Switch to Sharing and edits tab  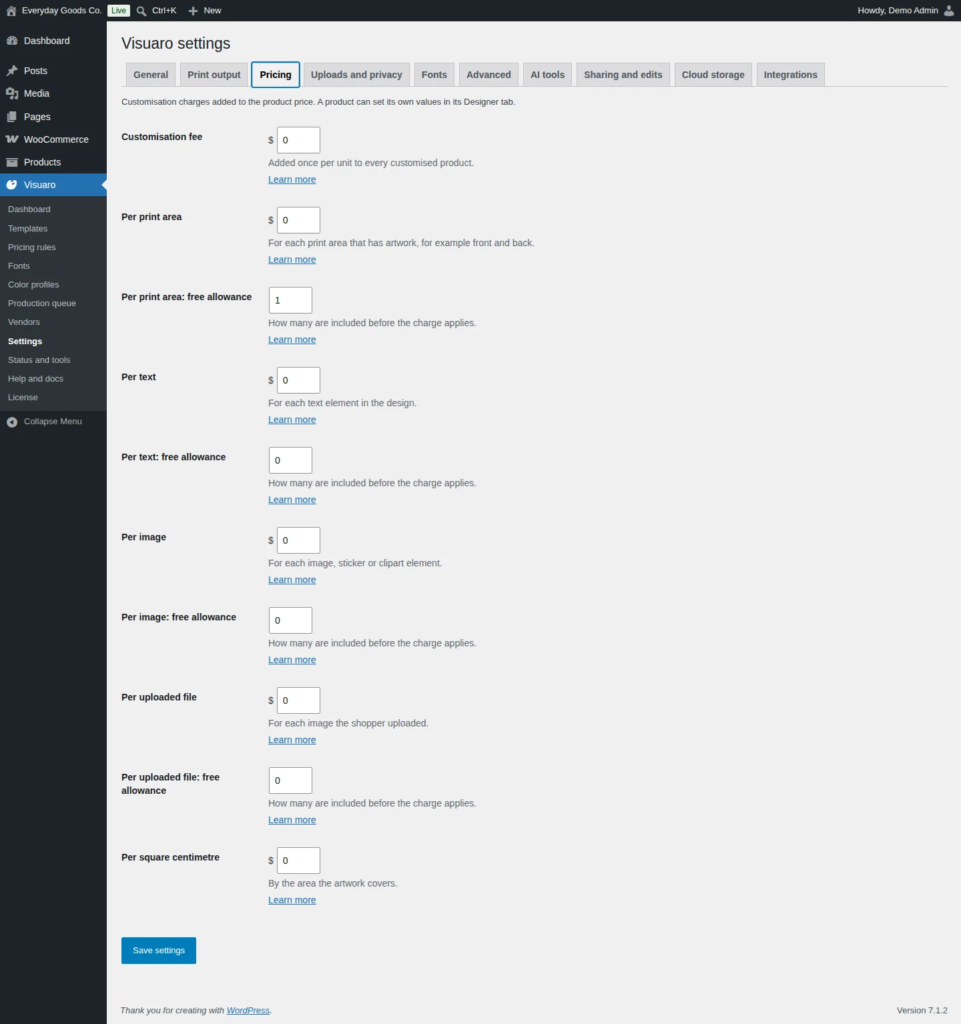623,74
